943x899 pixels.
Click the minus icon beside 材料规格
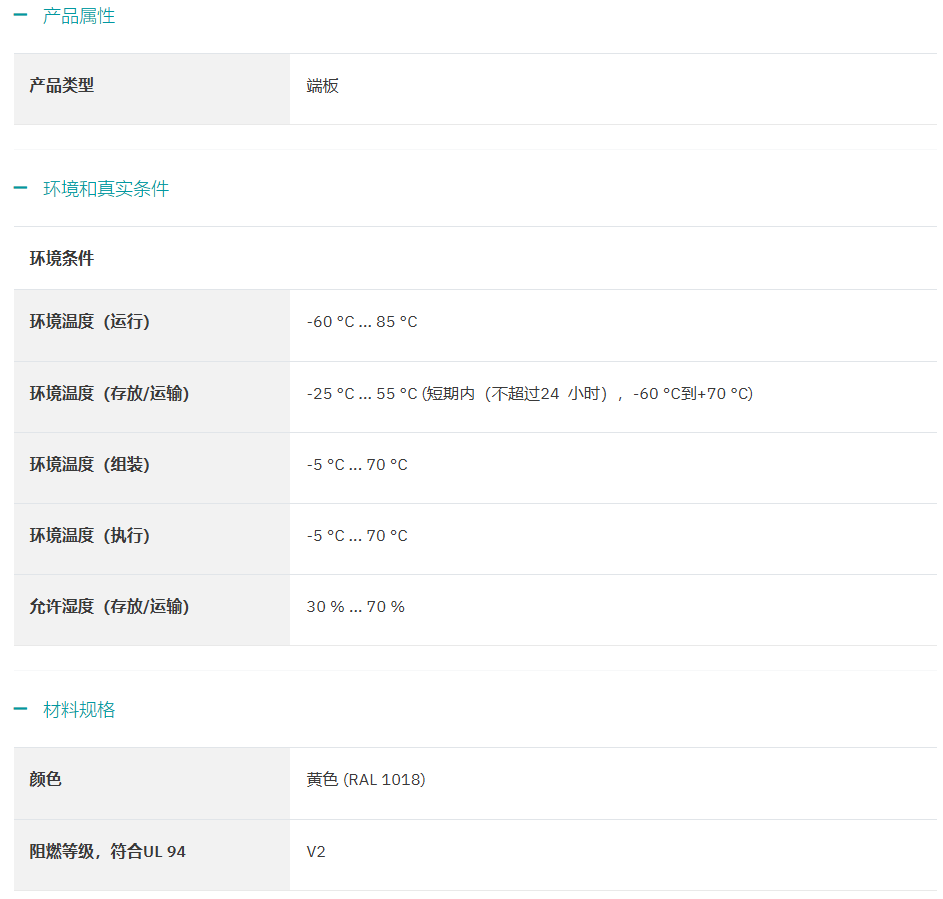[x=20, y=709]
